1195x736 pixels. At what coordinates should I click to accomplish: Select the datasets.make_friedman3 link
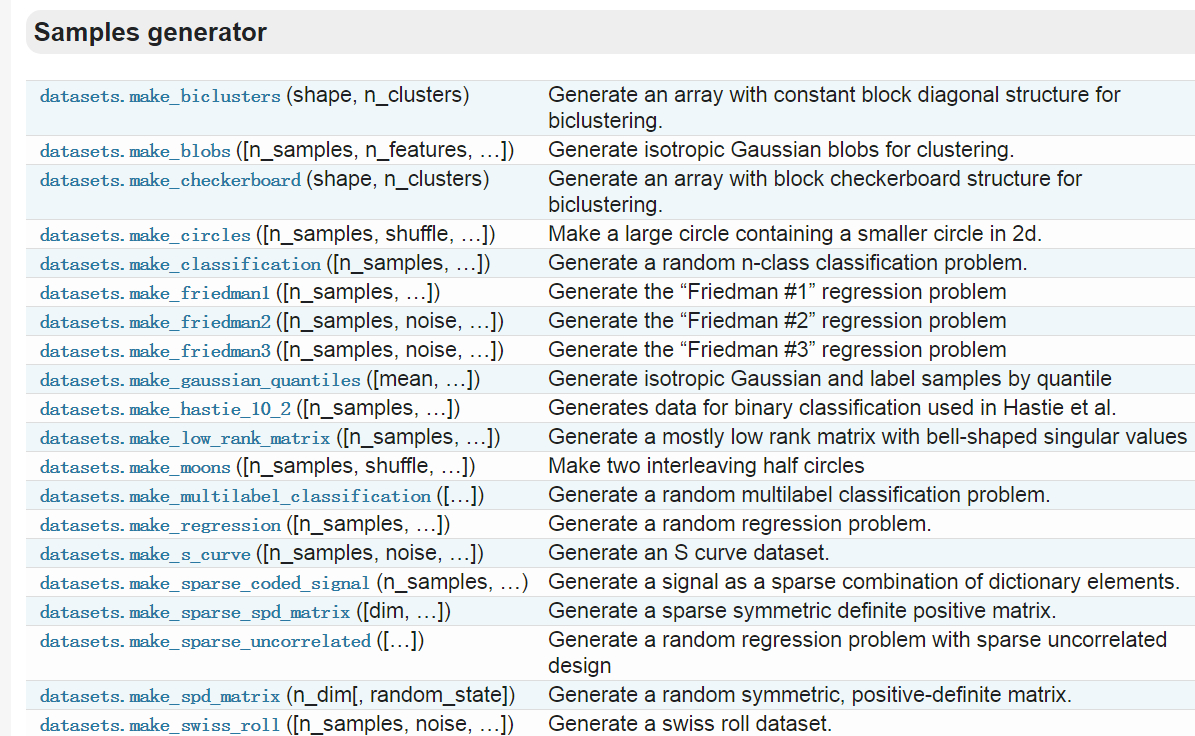pyautogui.click(x=155, y=352)
